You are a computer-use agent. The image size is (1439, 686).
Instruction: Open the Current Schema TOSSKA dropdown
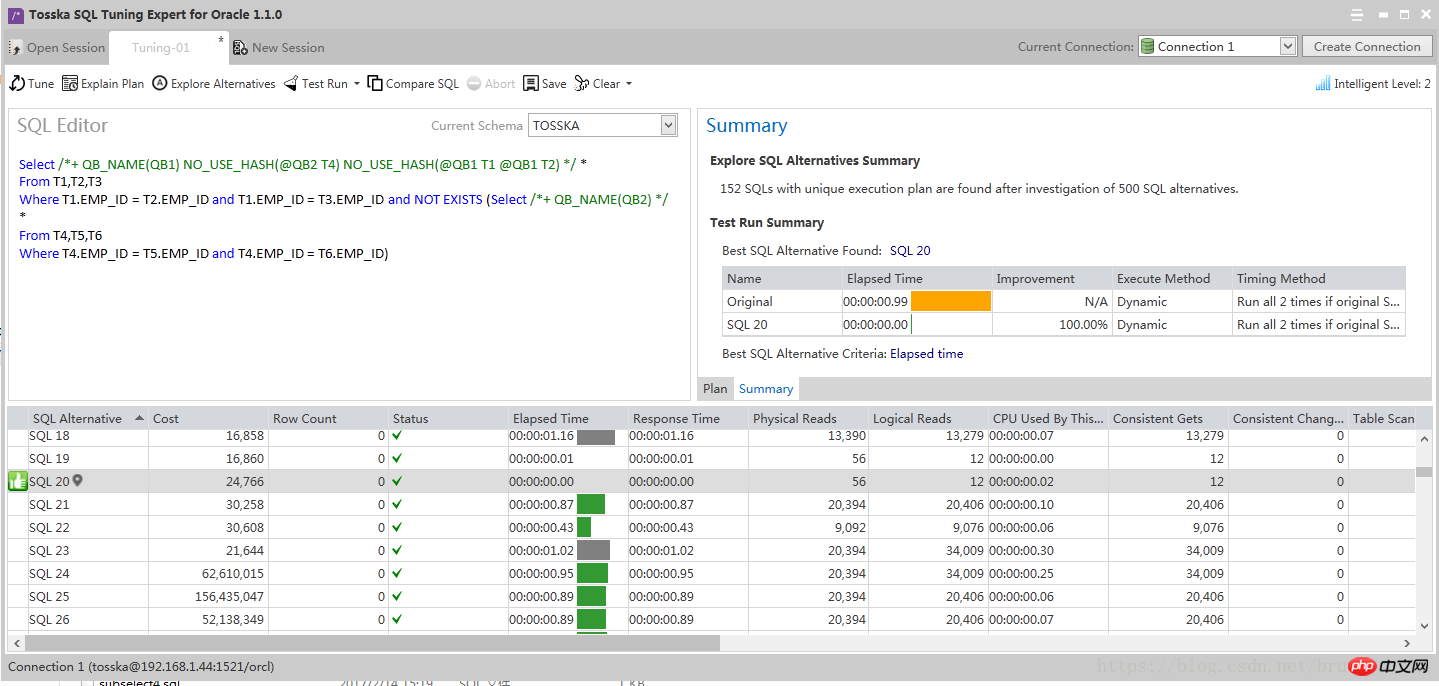click(x=669, y=125)
